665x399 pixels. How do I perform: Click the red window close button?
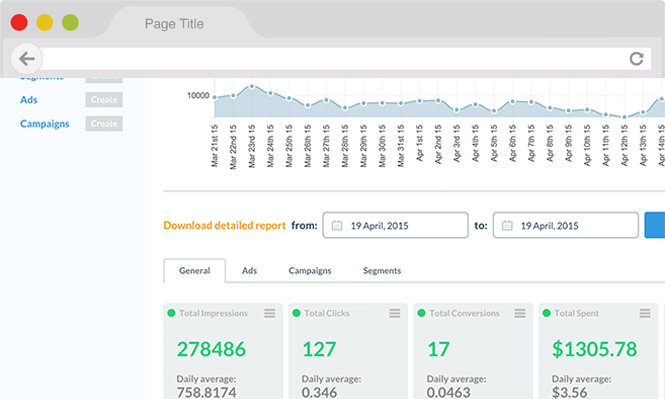(19, 22)
